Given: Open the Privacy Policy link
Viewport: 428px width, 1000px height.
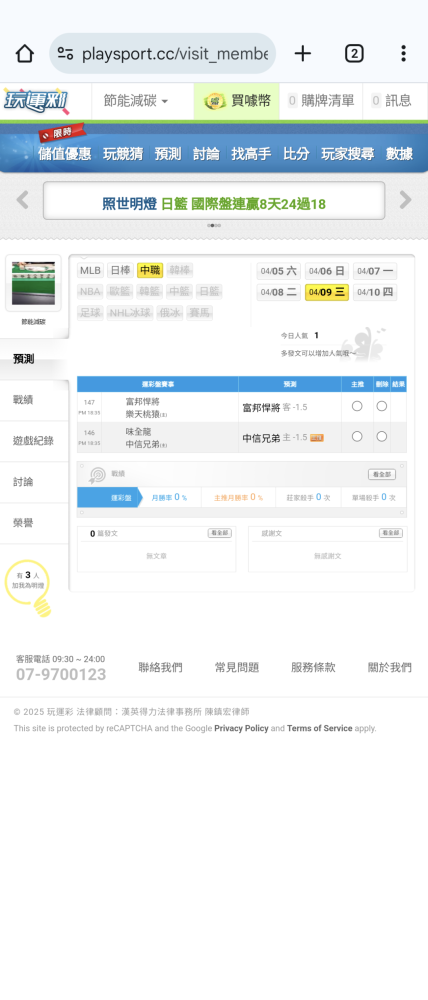Looking at the screenshot, I should click(241, 728).
